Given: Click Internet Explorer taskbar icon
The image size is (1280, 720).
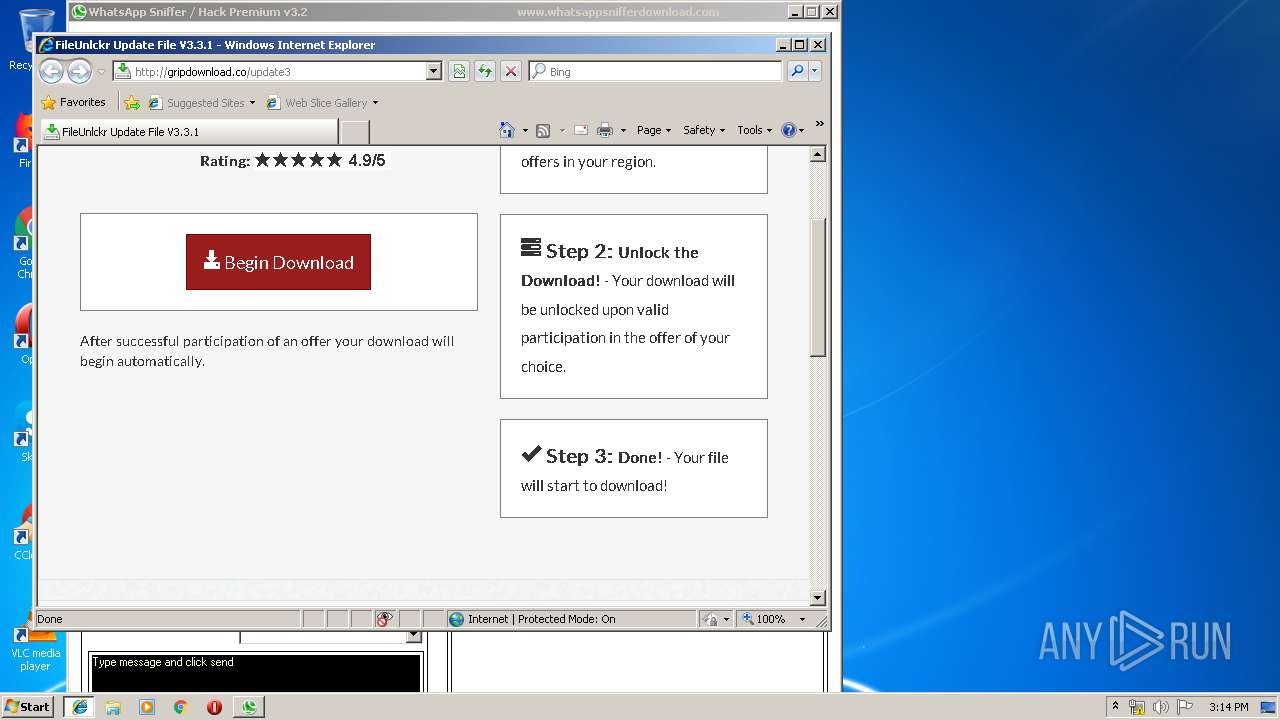Looking at the screenshot, I should tap(80, 706).
